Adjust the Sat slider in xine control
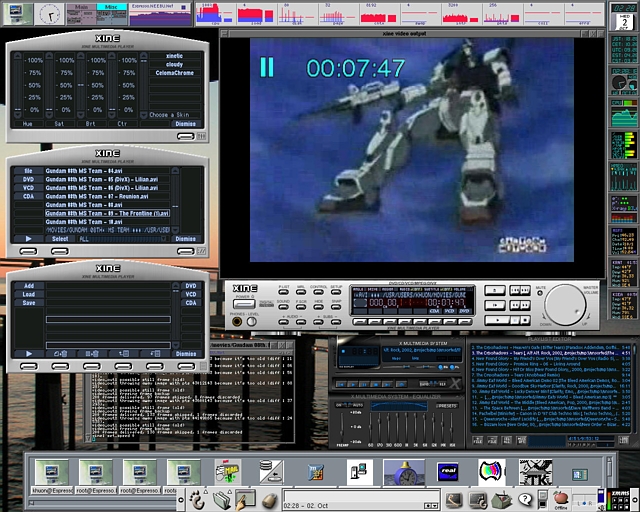 (x=49, y=85)
